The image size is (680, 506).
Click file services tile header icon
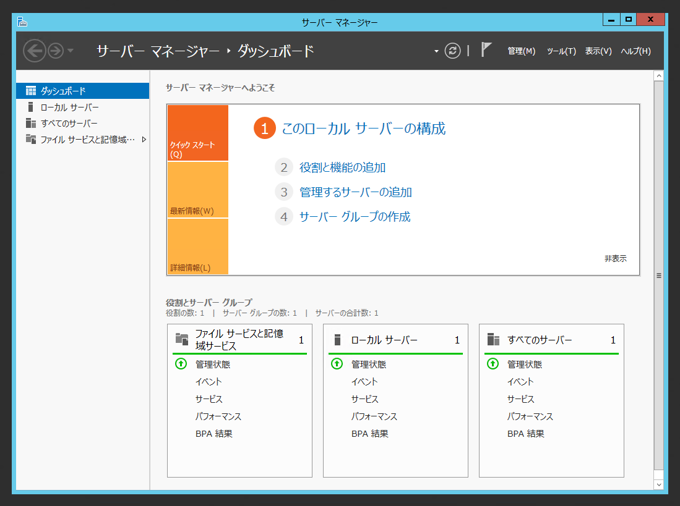[182, 339]
